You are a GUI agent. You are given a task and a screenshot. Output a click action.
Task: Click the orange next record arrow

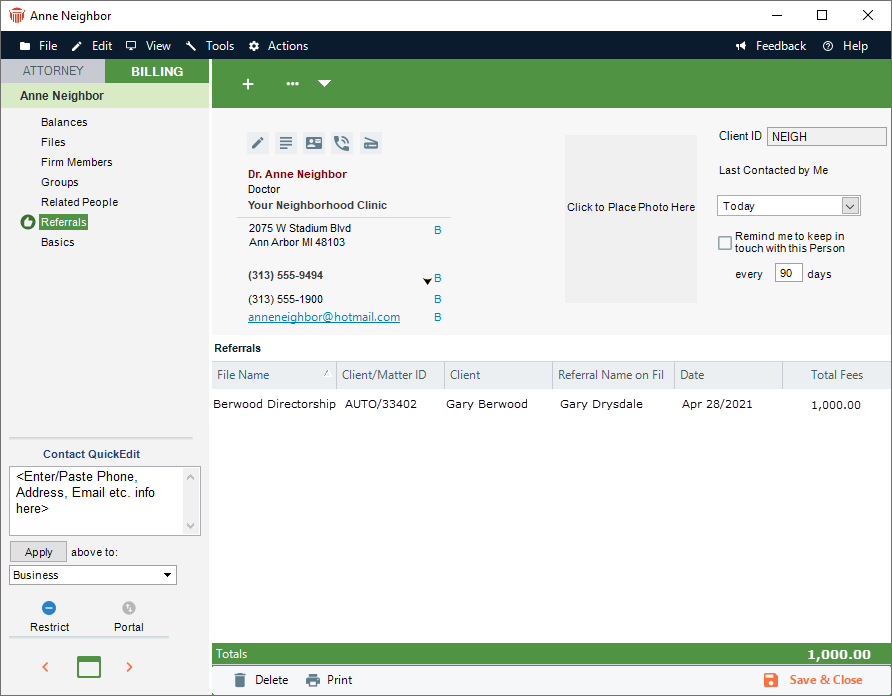129,667
